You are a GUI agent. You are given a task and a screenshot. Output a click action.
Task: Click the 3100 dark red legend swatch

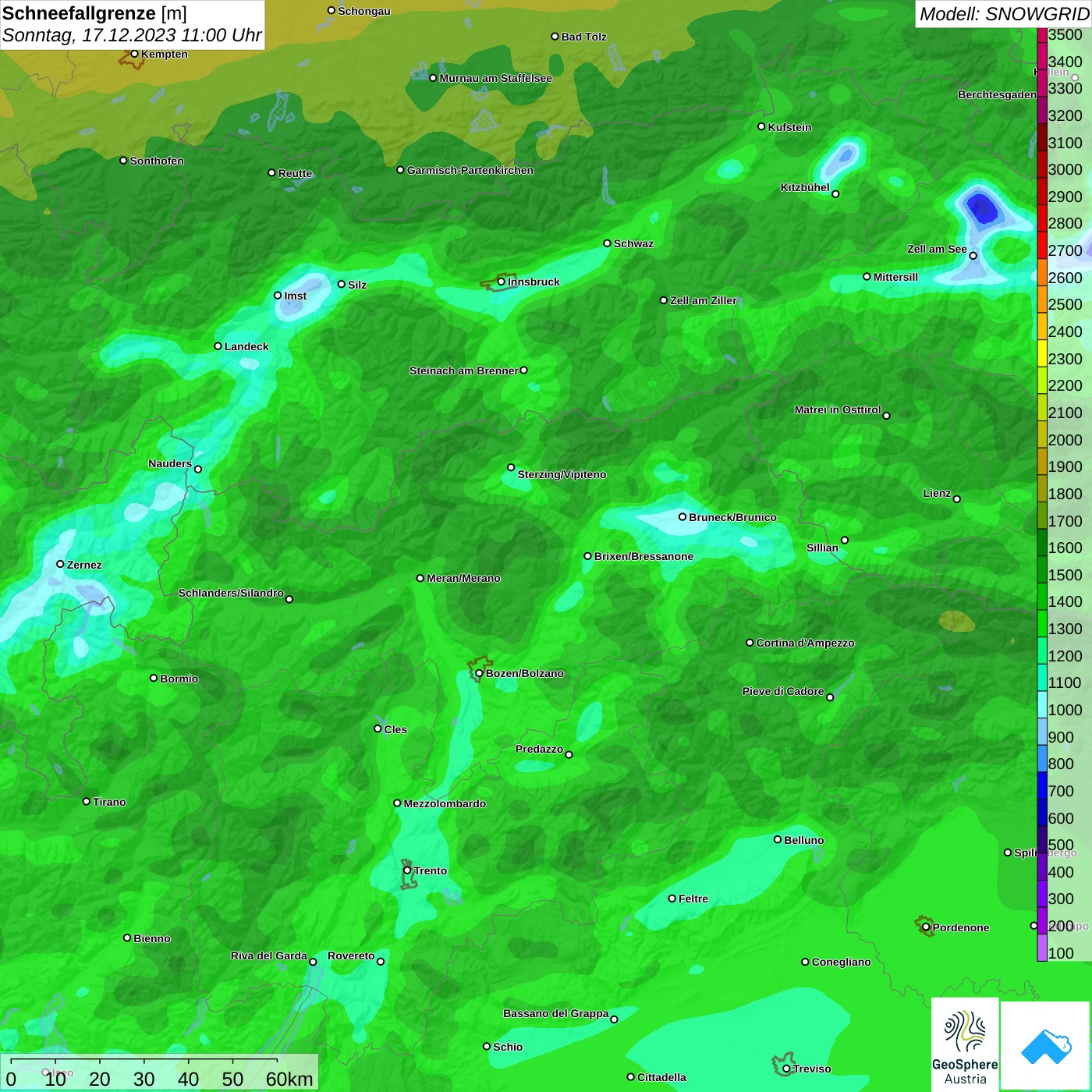(x=1042, y=137)
